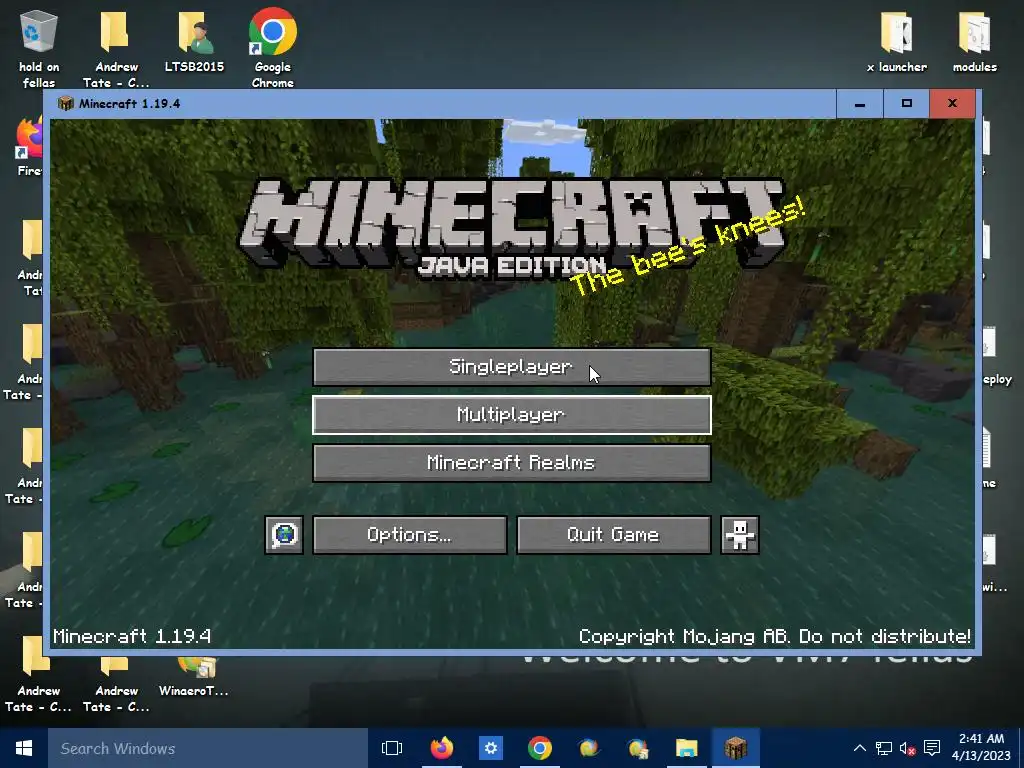1024x768 pixels.
Task: Open Task View in taskbar
Action: click(x=392, y=748)
